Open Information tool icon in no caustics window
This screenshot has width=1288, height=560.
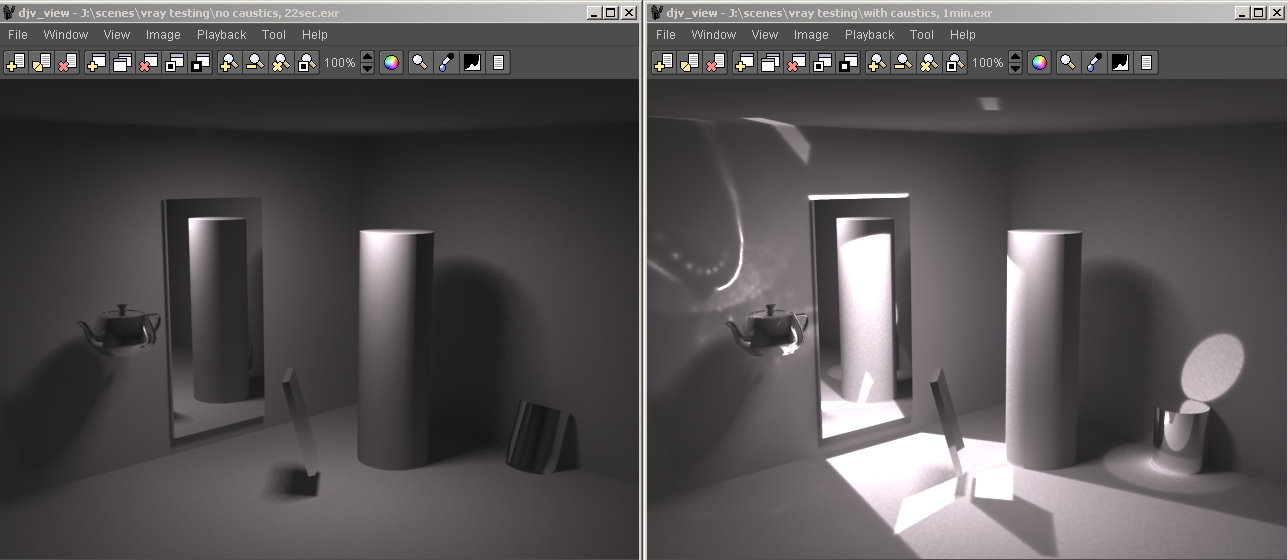[x=498, y=62]
